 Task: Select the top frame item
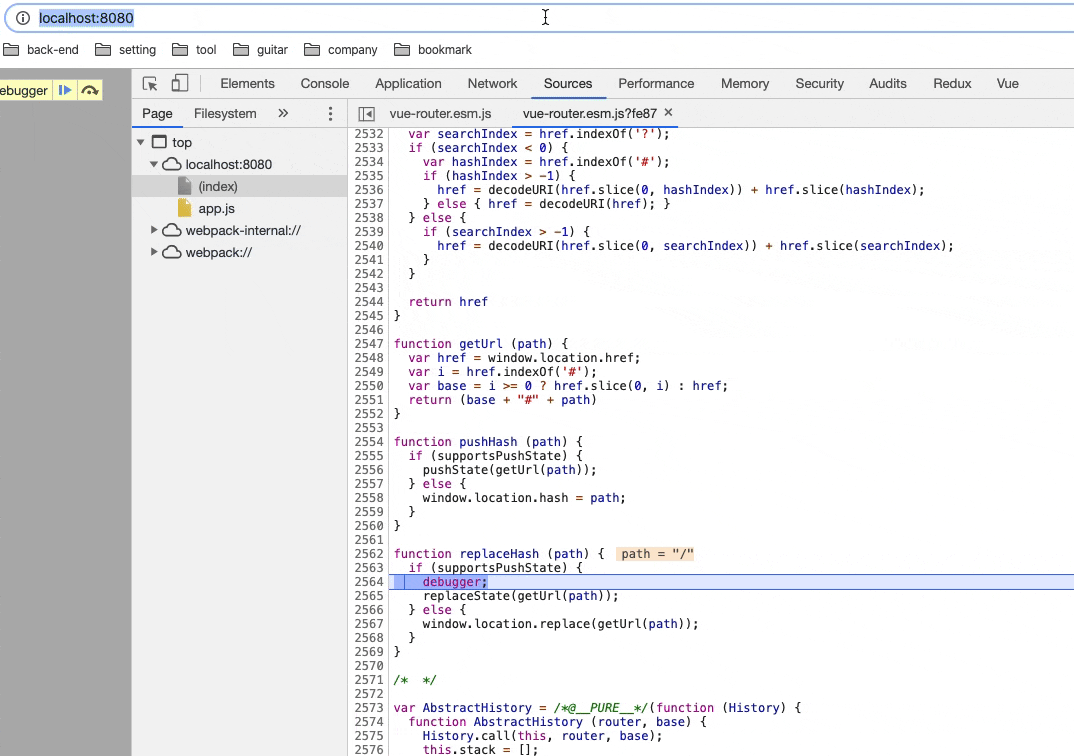182,142
